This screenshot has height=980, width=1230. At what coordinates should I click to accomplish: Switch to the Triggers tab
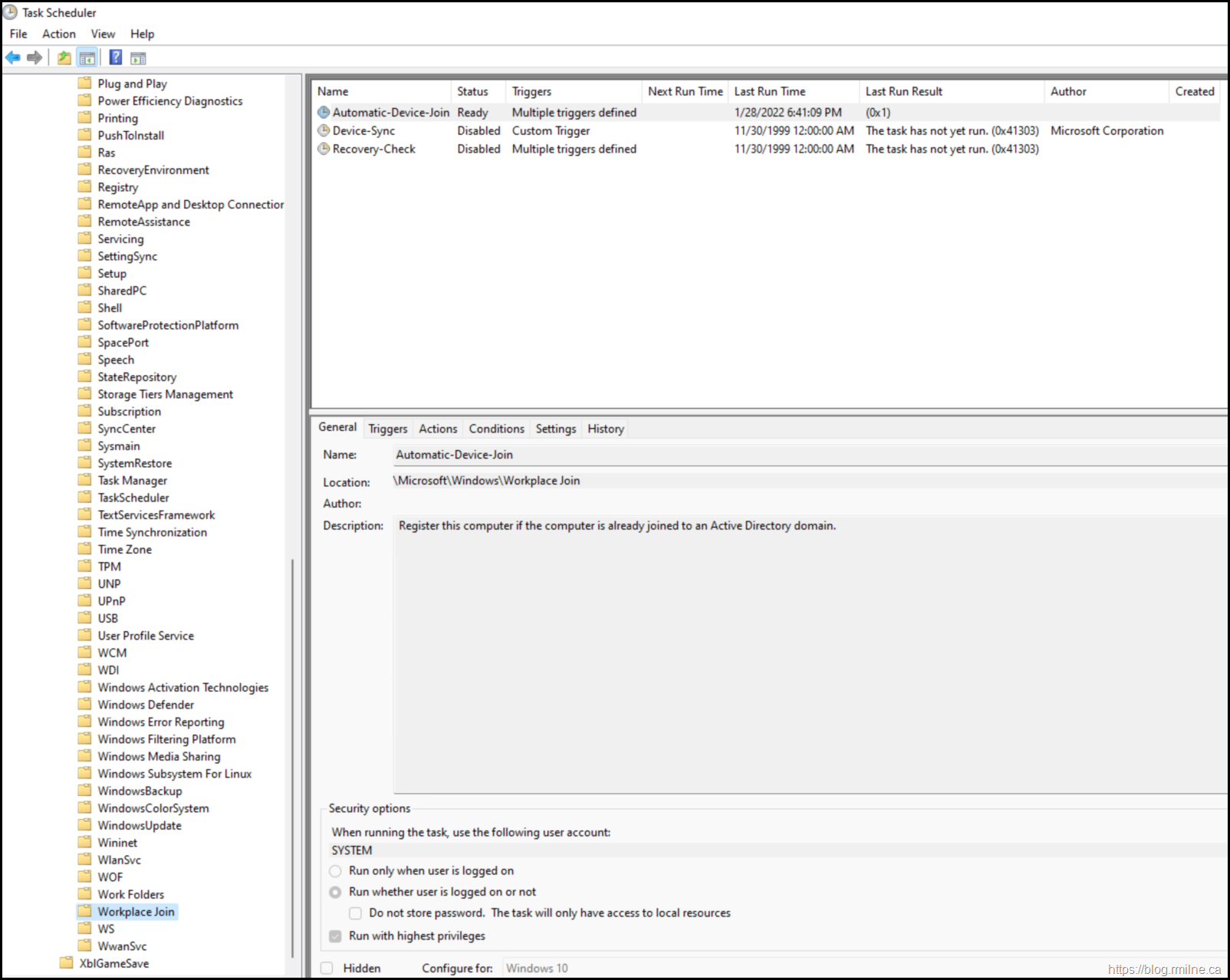click(x=387, y=429)
